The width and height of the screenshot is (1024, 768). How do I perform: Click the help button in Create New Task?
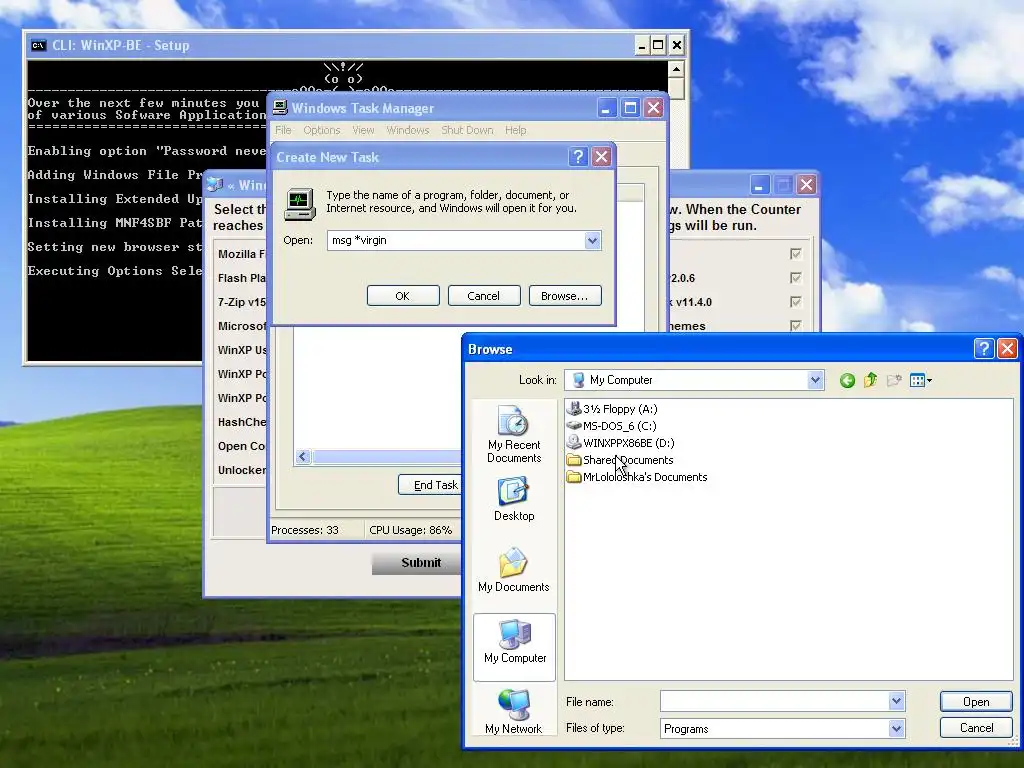pyautogui.click(x=578, y=157)
